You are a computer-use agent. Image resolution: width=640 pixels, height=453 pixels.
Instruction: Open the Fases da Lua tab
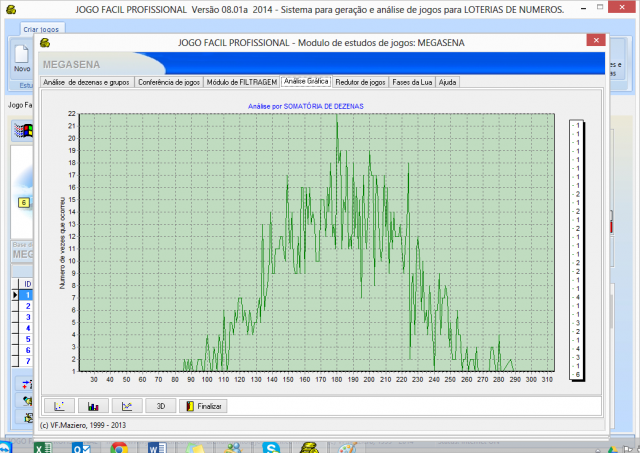pos(413,81)
